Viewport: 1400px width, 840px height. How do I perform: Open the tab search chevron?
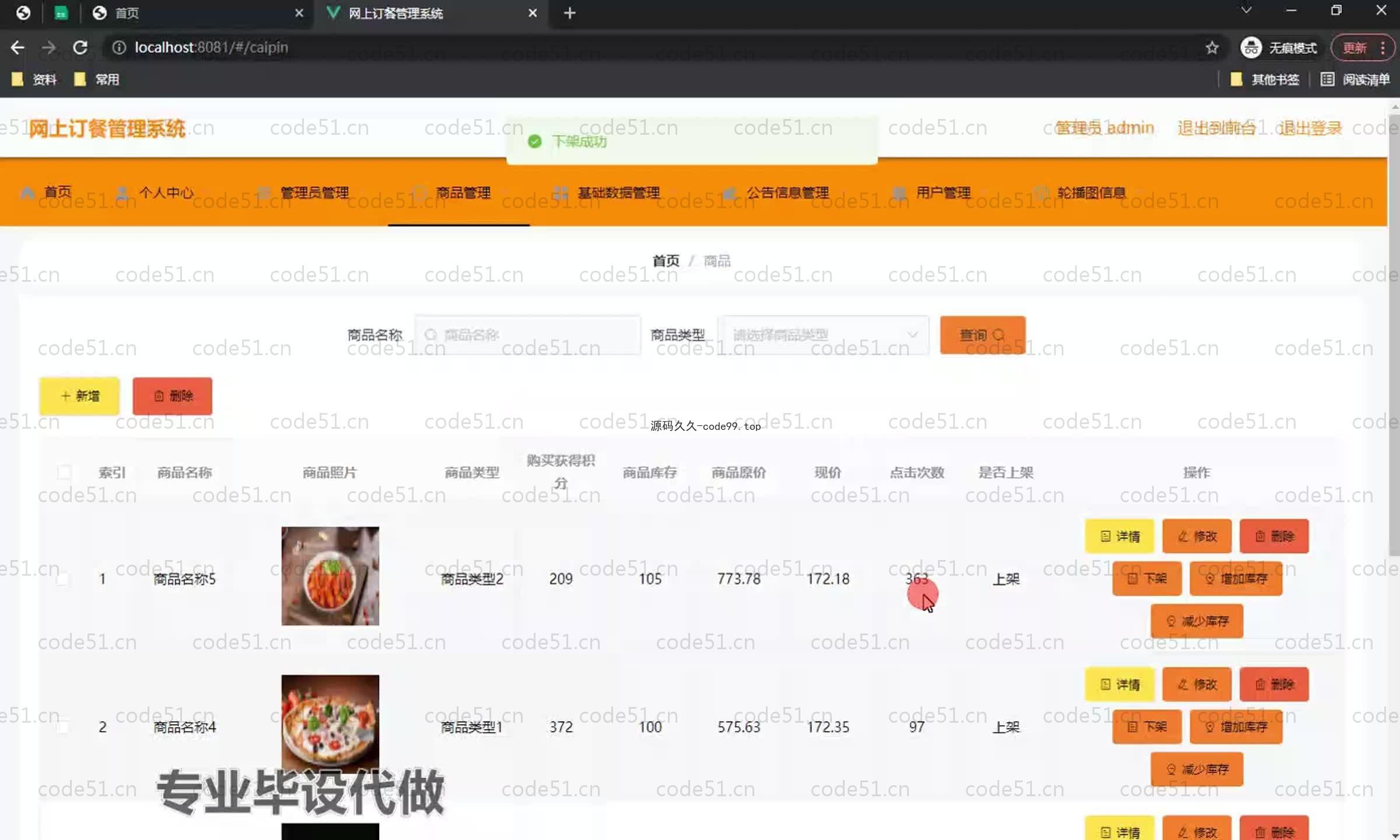1246,10
